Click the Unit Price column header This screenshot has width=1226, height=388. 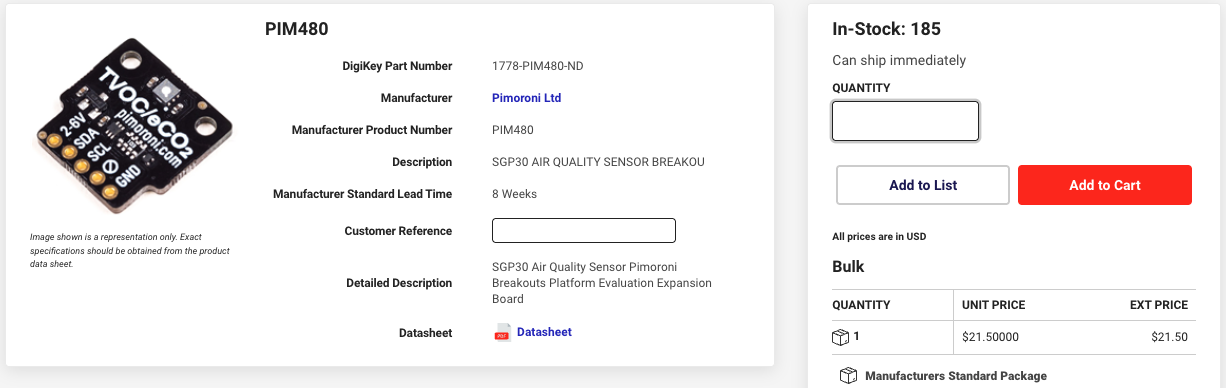click(994, 305)
